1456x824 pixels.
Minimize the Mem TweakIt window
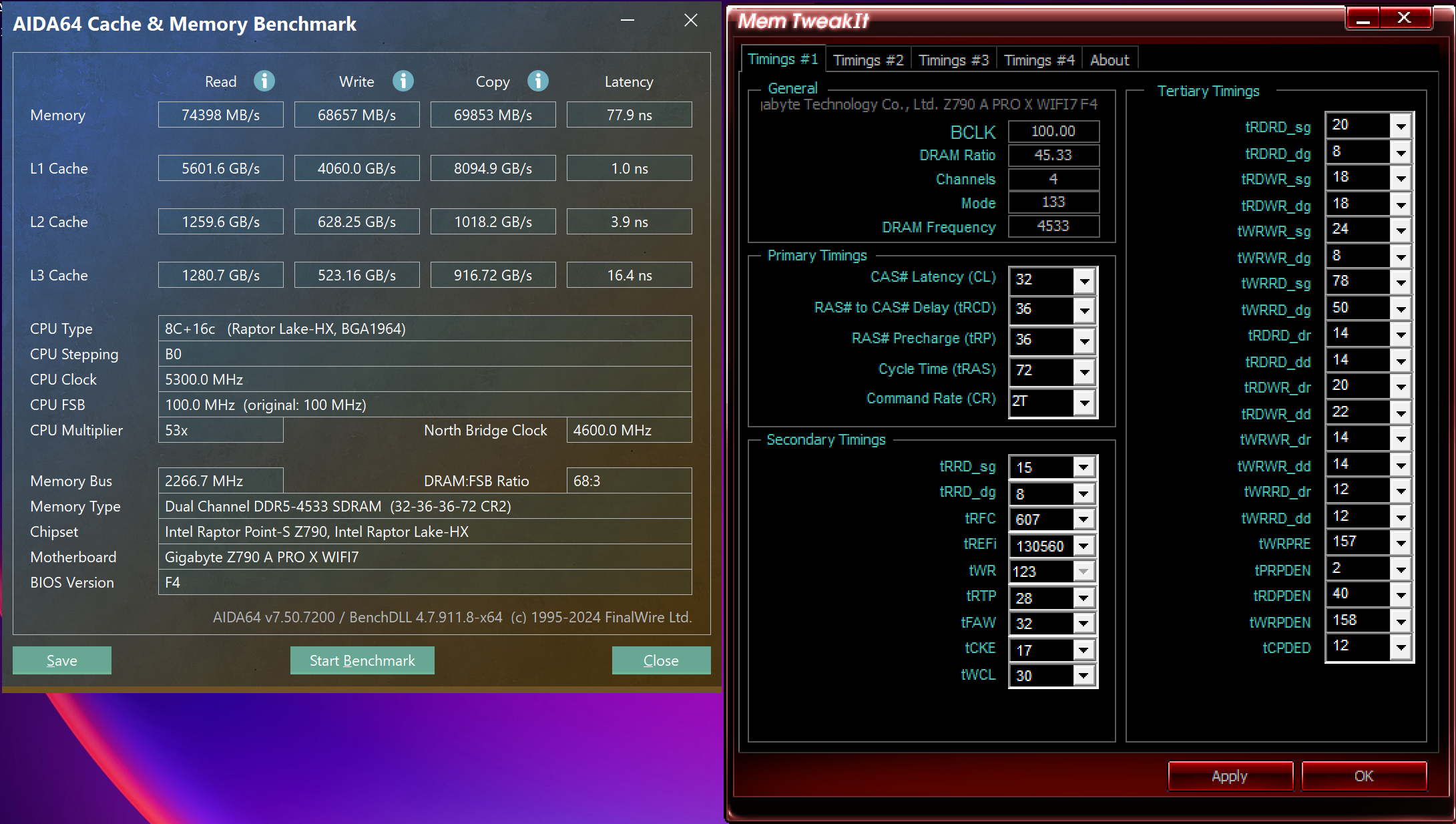[1363, 17]
